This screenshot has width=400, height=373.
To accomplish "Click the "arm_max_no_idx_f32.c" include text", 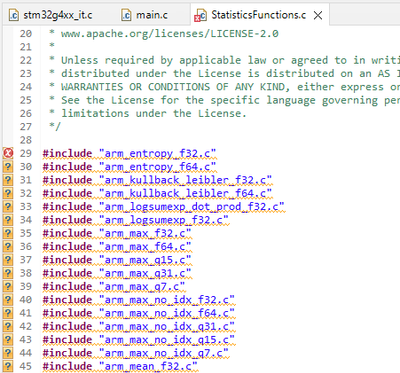I will (167, 300).
